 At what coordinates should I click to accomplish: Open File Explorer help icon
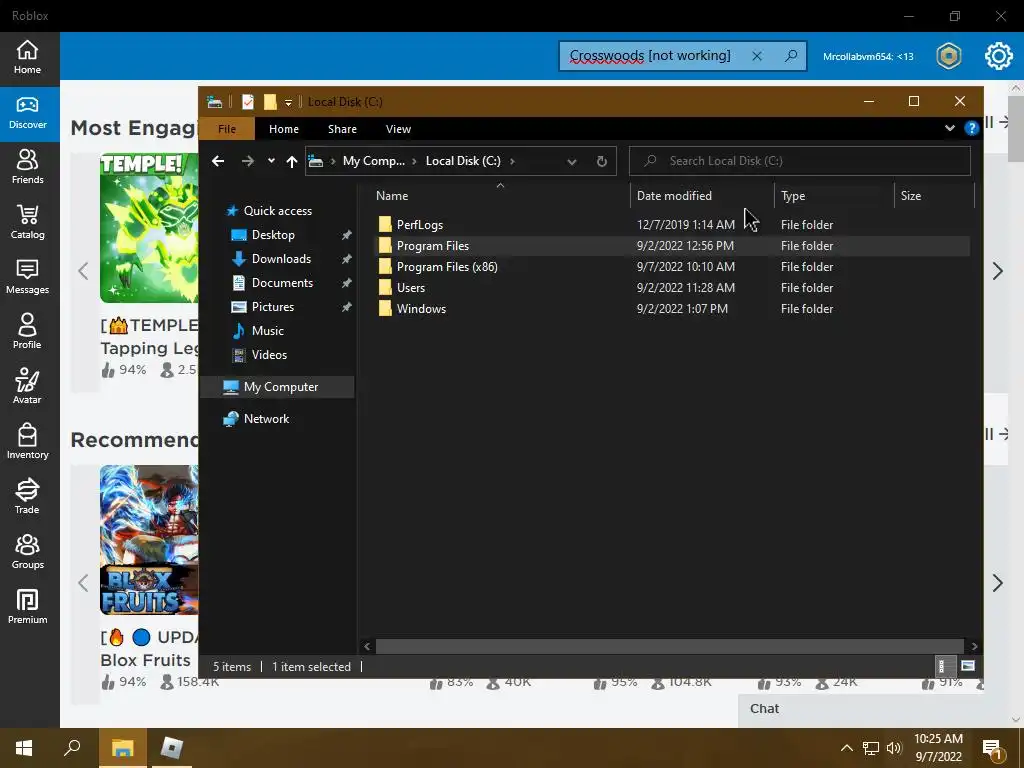click(x=972, y=128)
